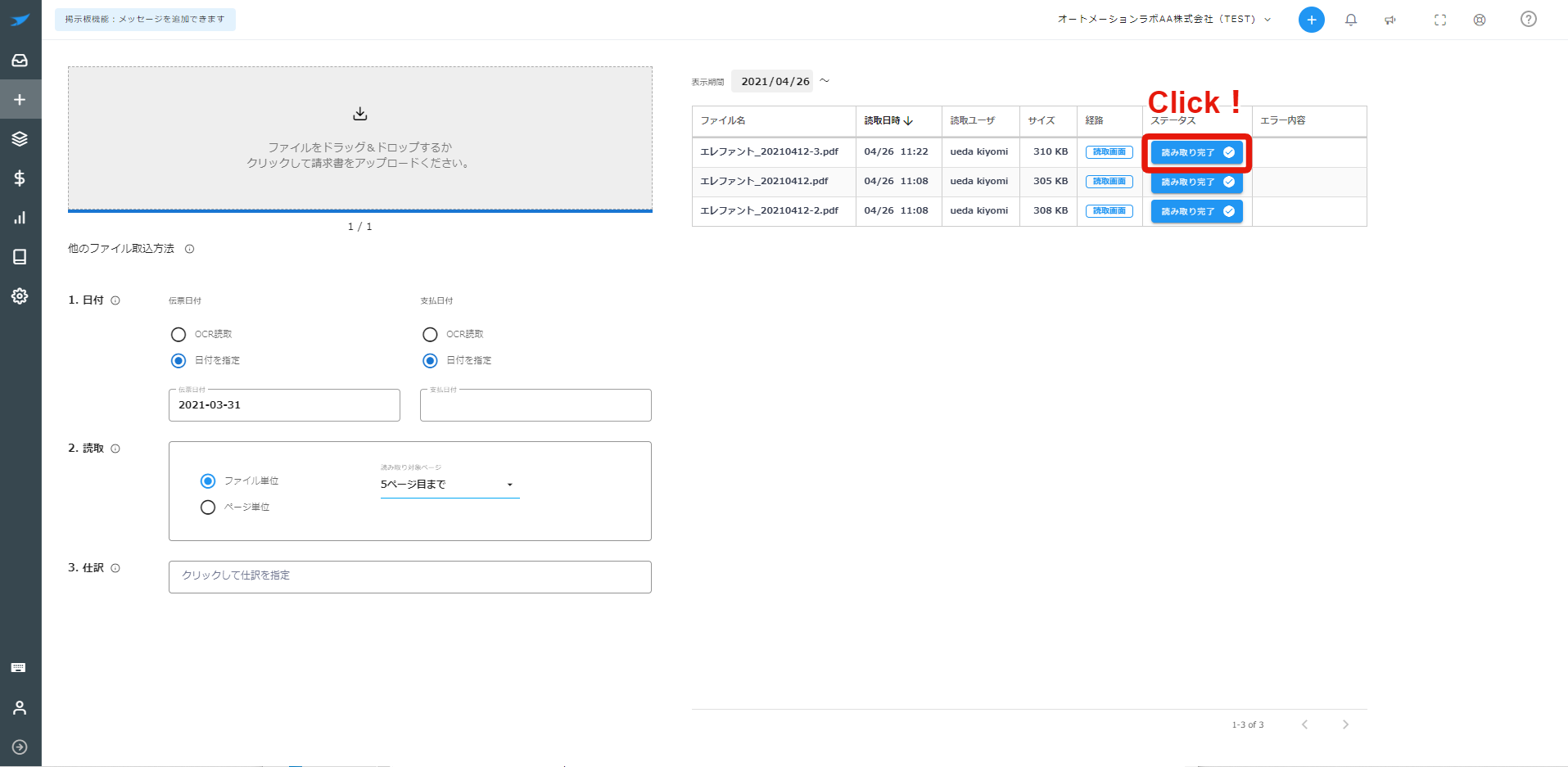
Task: Click 読取画面 tag for エレファント_20210412-2.pdf
Action: tap(1109, 211)
